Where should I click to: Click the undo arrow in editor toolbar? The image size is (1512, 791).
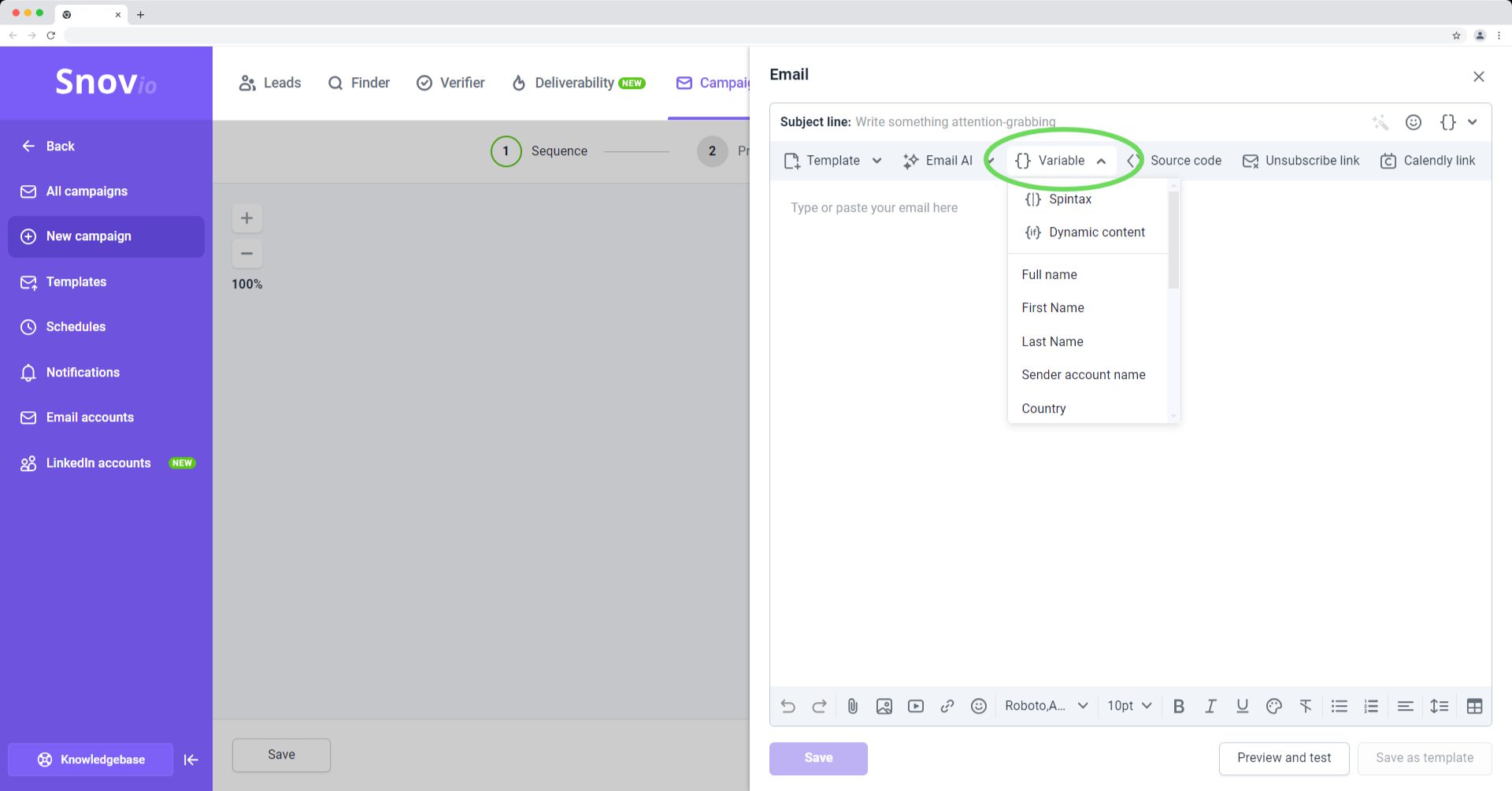tap(787, 706)
